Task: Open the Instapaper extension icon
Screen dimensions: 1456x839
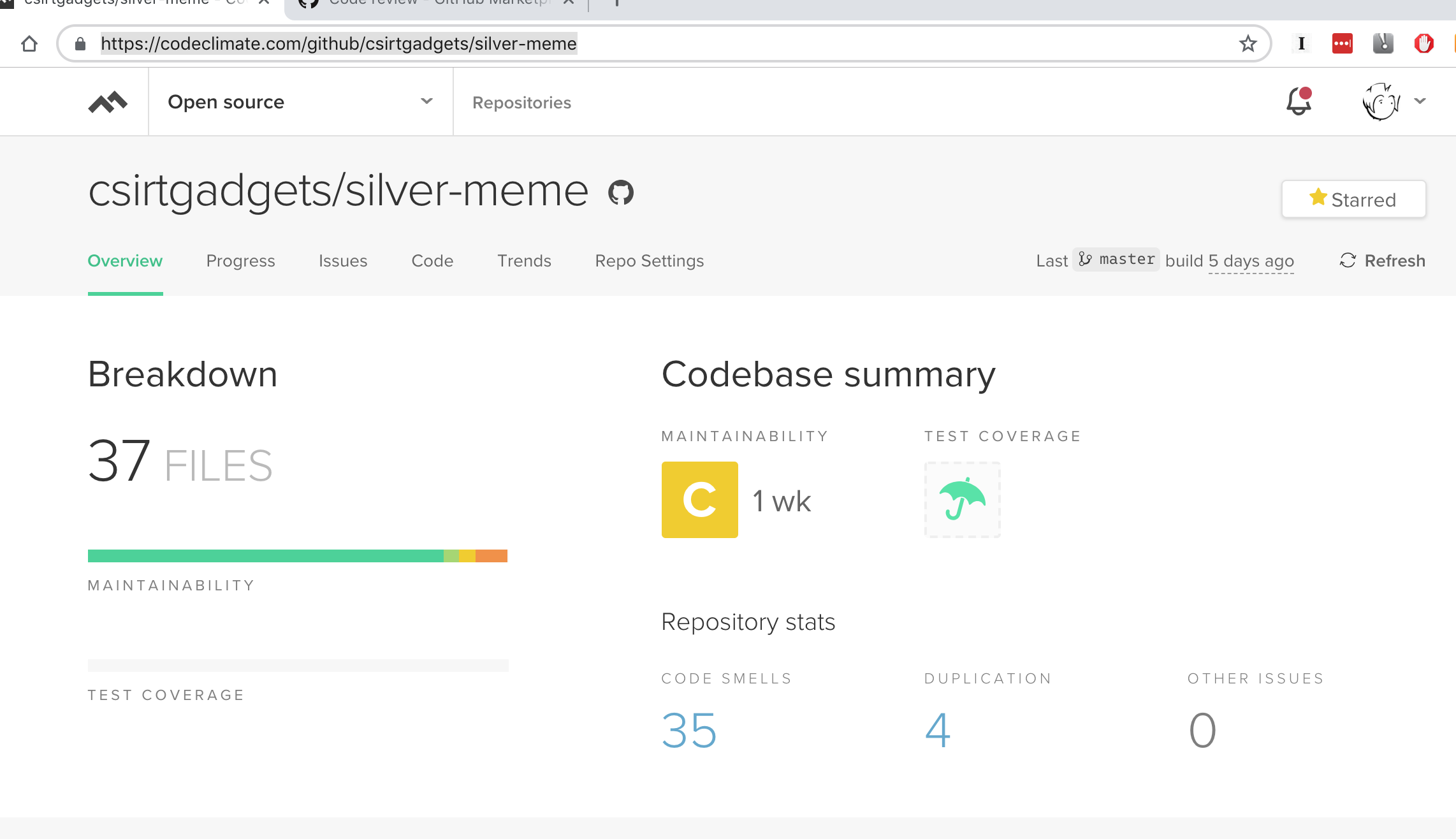Action: click(1301, 43)
